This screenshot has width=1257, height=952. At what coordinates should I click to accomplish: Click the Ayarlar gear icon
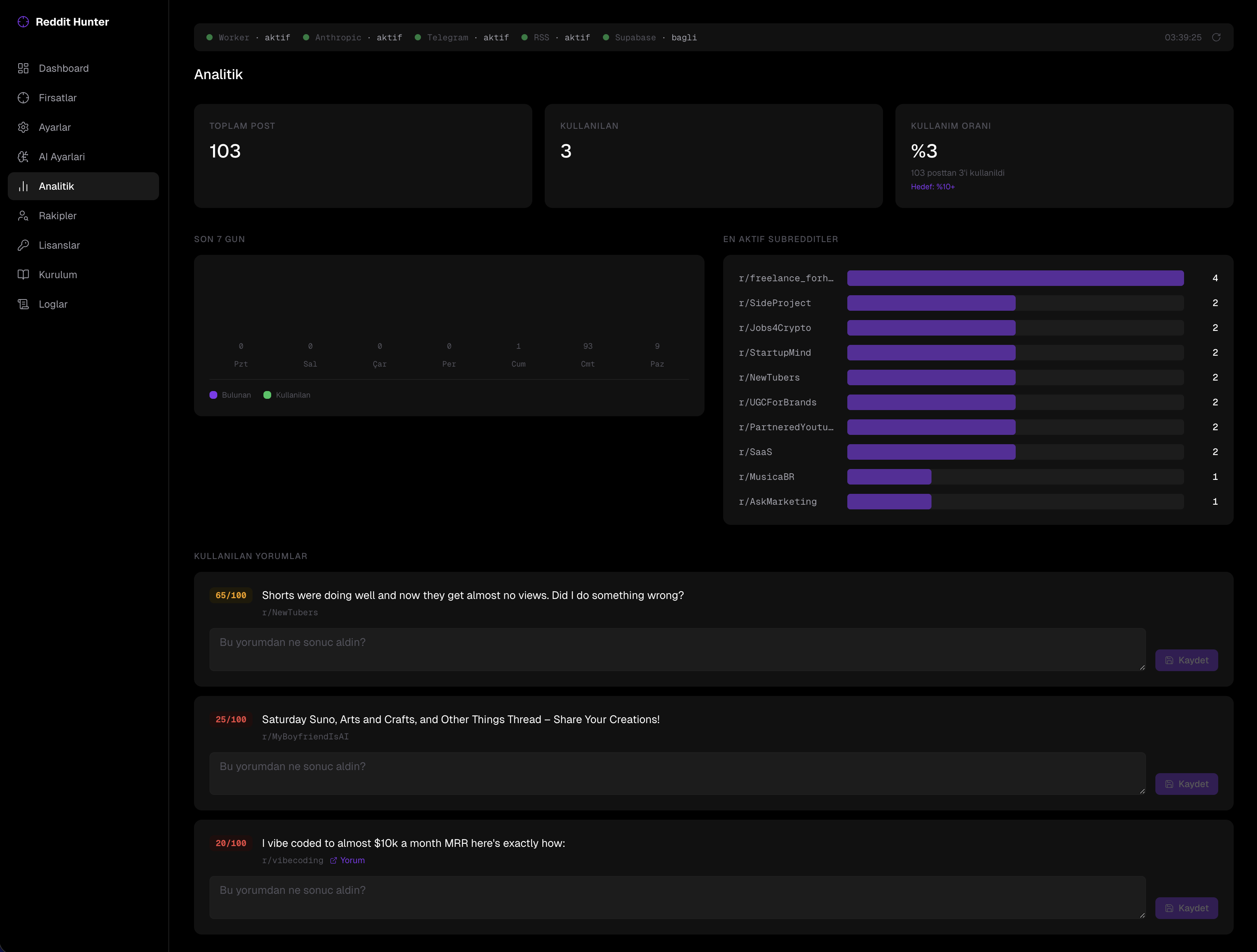point(23,127)
